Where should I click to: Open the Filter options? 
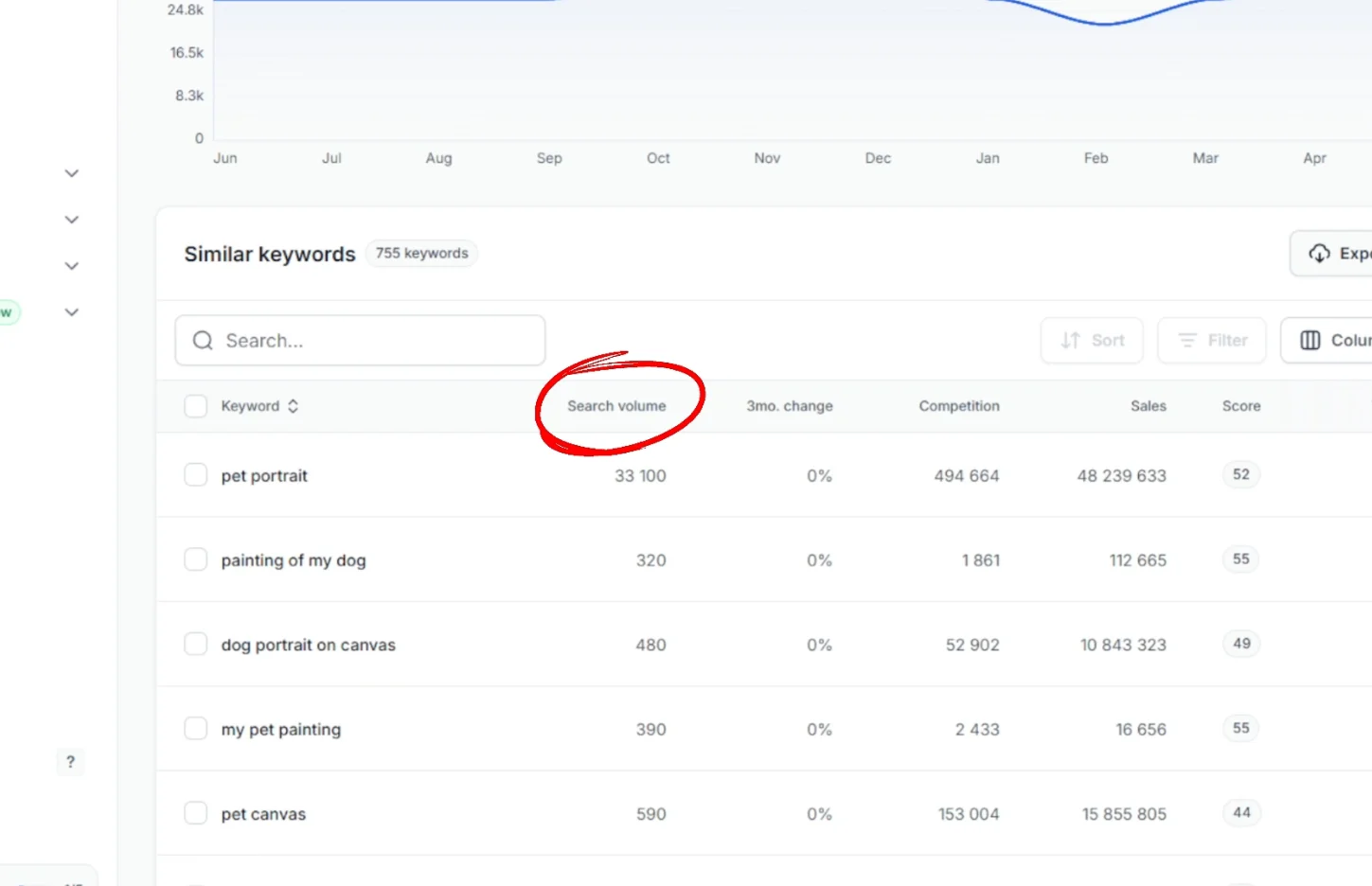tap(1212, 341)
